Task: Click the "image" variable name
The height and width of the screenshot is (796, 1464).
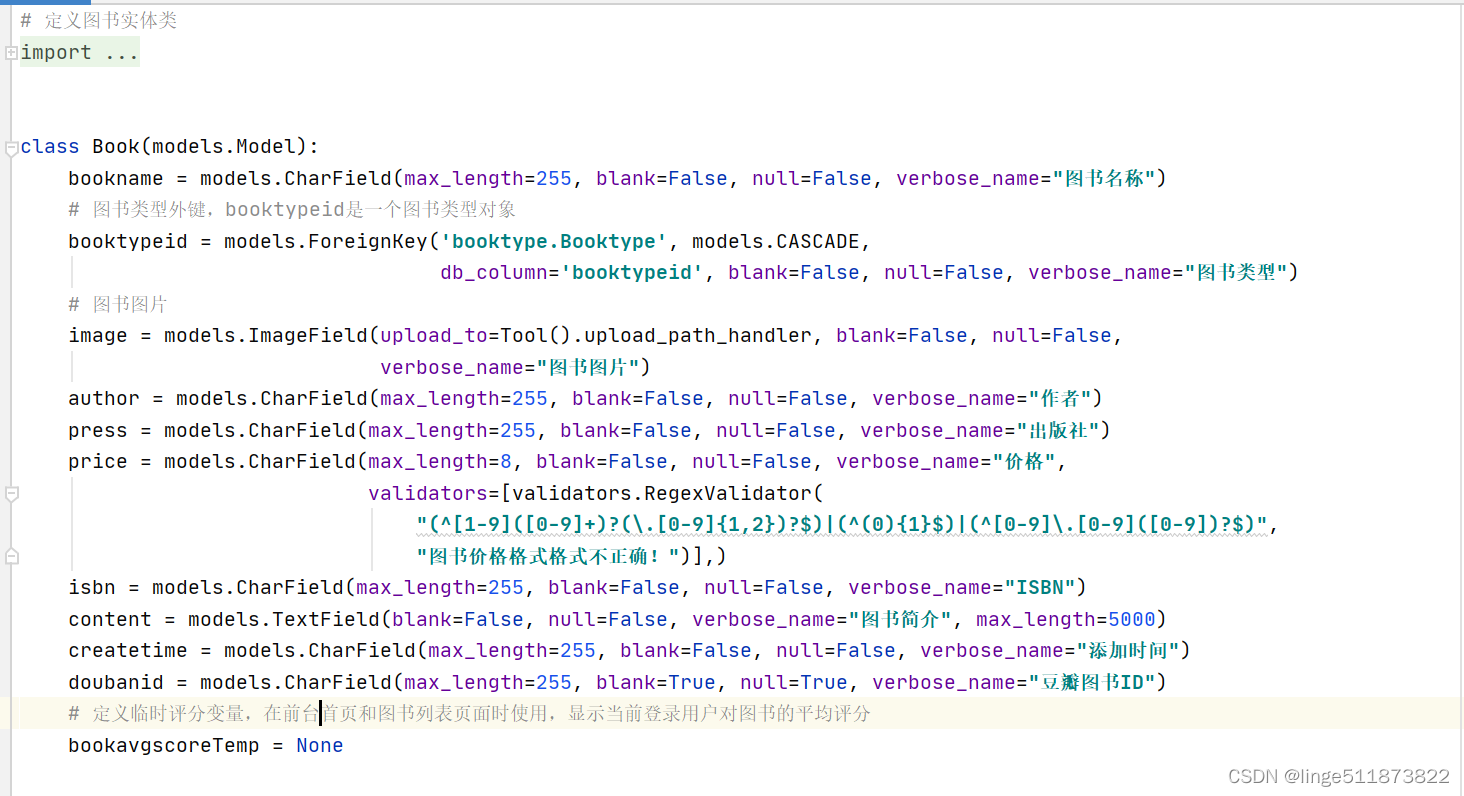Action: 98,335
